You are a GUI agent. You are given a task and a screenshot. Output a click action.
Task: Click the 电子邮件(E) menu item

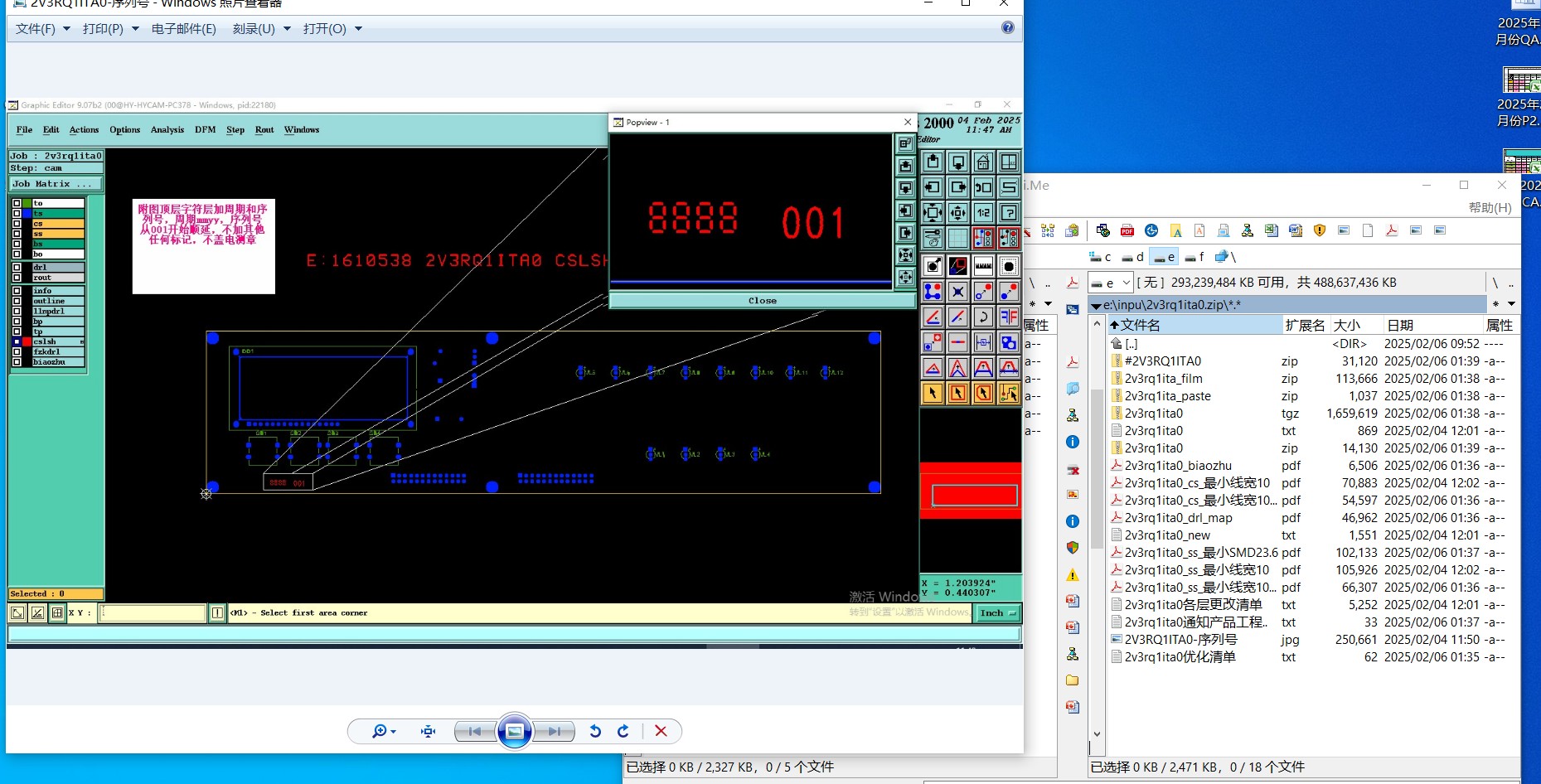point(183,29)
